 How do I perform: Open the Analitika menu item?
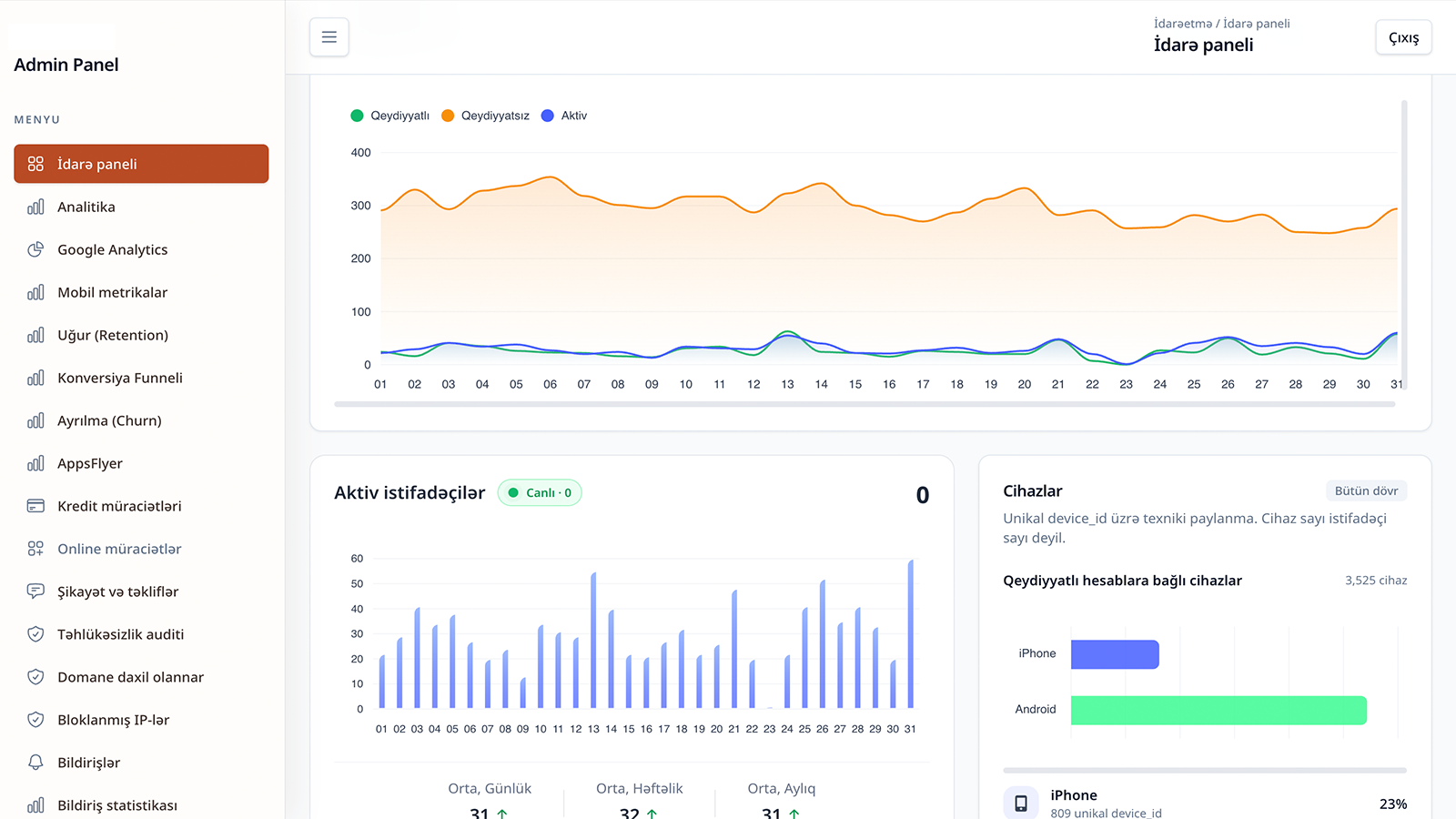(x=141, y=207)
